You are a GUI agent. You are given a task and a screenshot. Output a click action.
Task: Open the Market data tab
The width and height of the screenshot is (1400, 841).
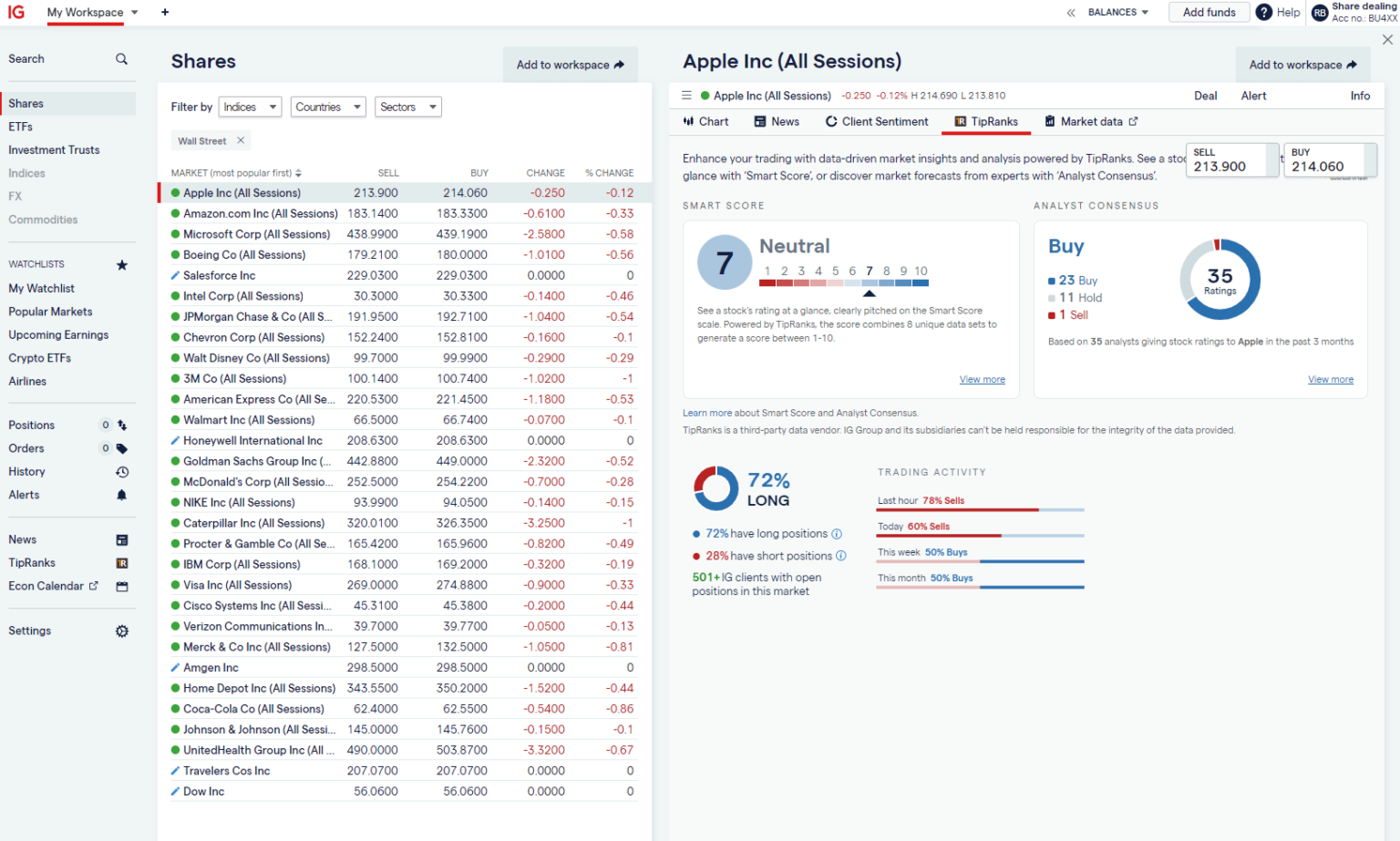tap(1090, 121)
